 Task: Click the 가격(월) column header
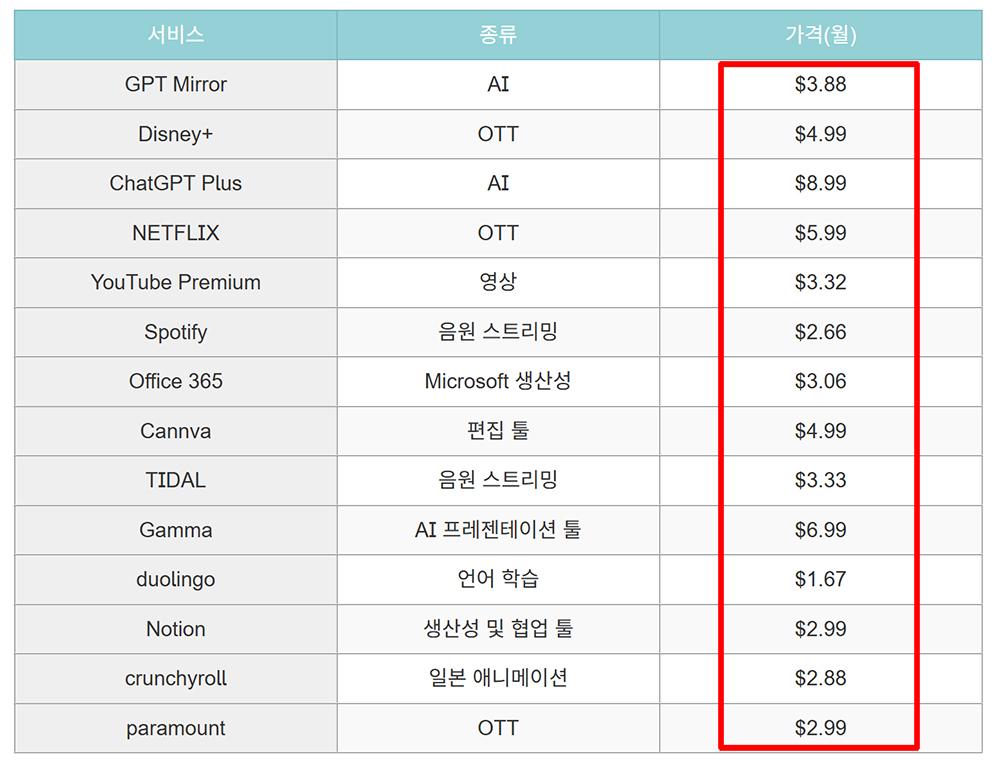[821, 34]
